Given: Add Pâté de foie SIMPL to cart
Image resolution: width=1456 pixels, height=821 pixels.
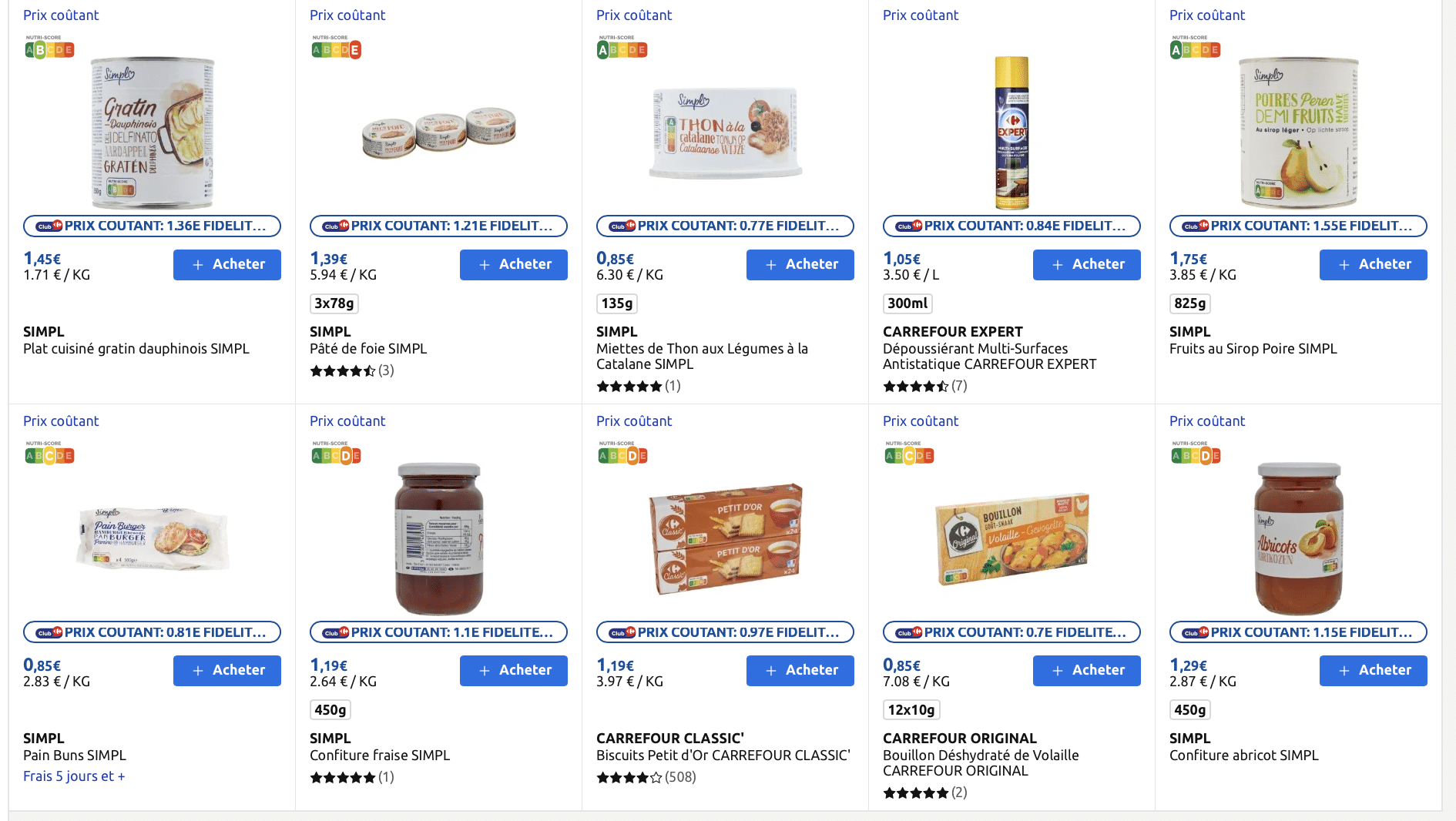Looking at the screenshot, I should (513, 265).
